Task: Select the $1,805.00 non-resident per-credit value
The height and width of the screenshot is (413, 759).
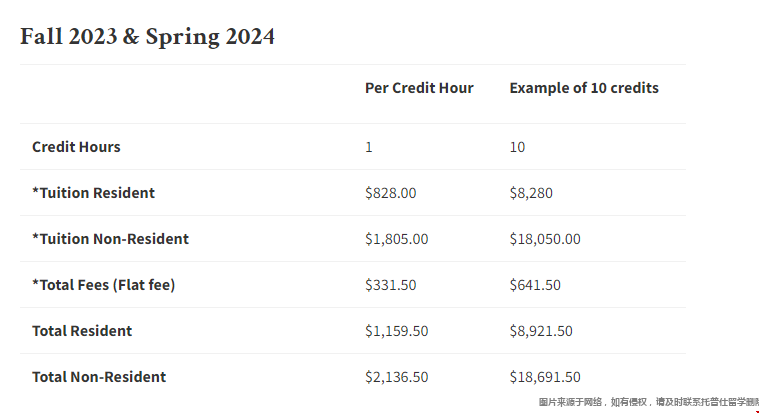Action: (x=396, y=239)
